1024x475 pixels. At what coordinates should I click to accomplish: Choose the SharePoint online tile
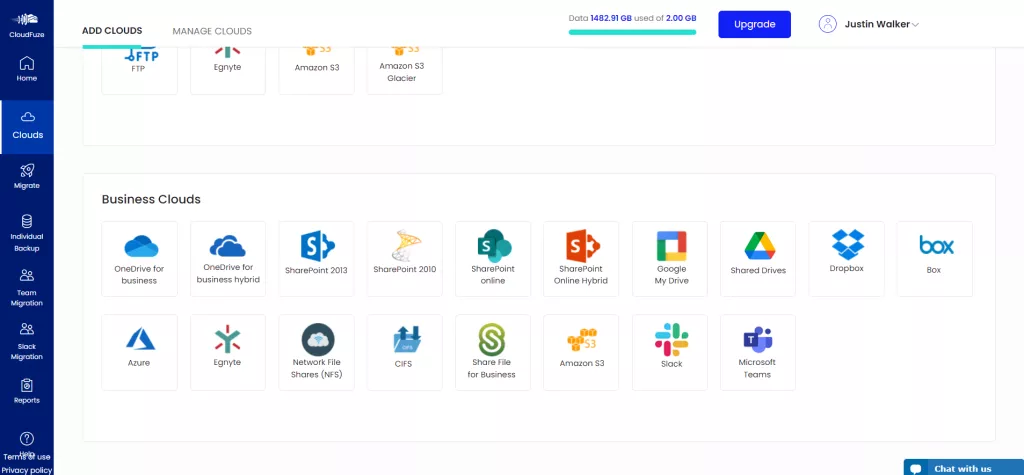point(493,259)
